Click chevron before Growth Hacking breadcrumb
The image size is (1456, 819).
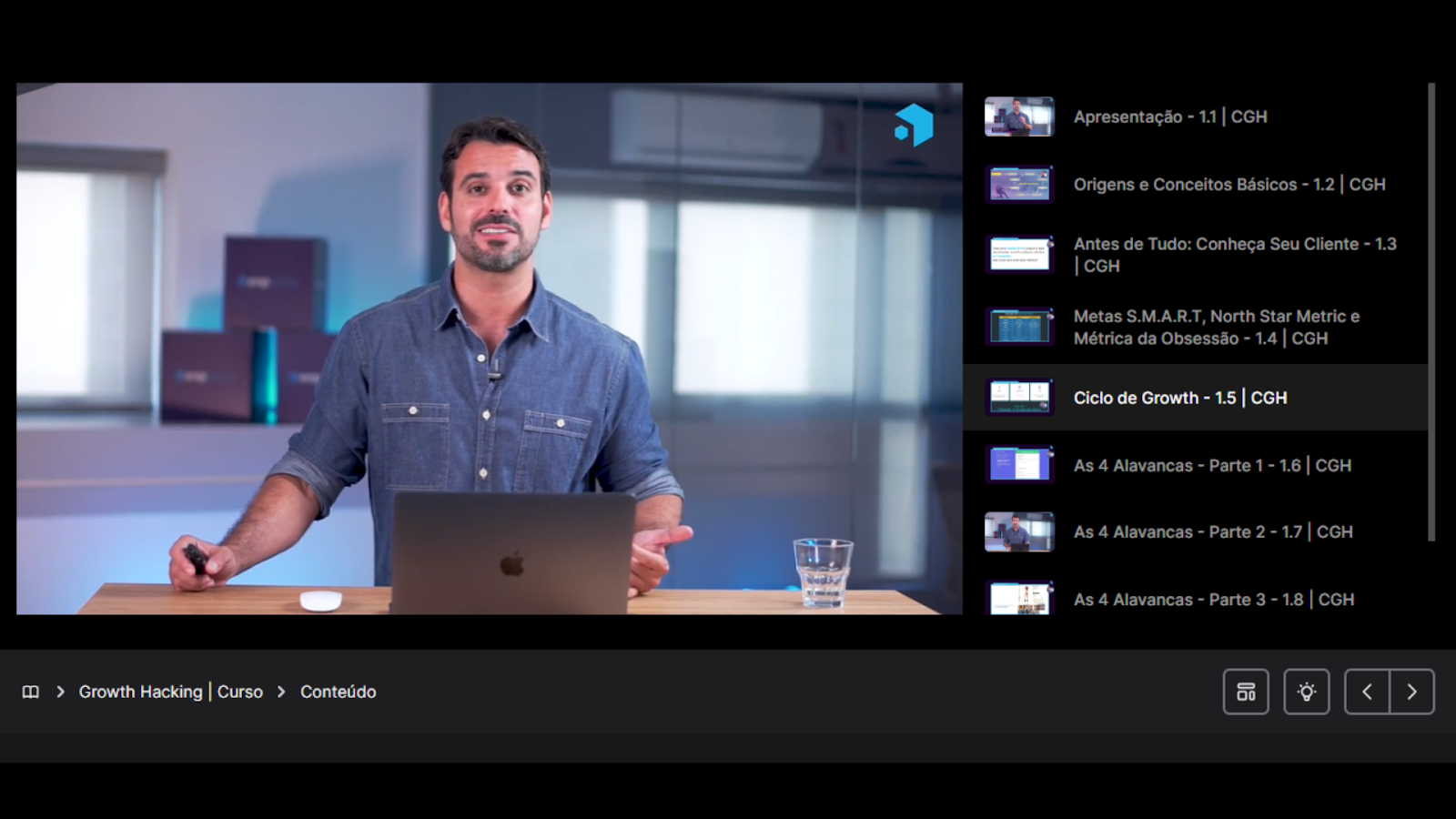(x=60, y=692)
